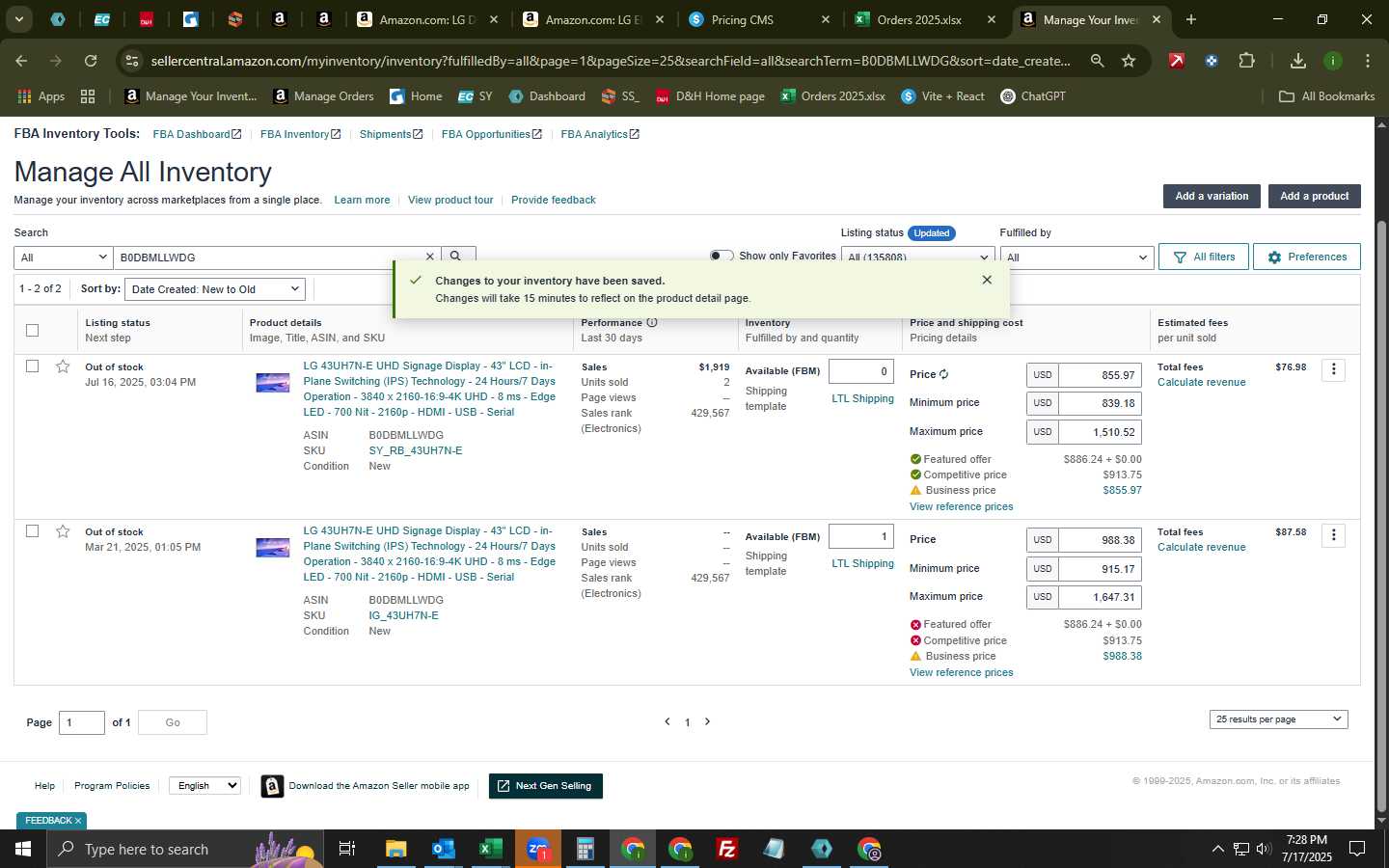Open the Chrome three-dot menu
1389x868 pixels.
[x=1367, y=61]
